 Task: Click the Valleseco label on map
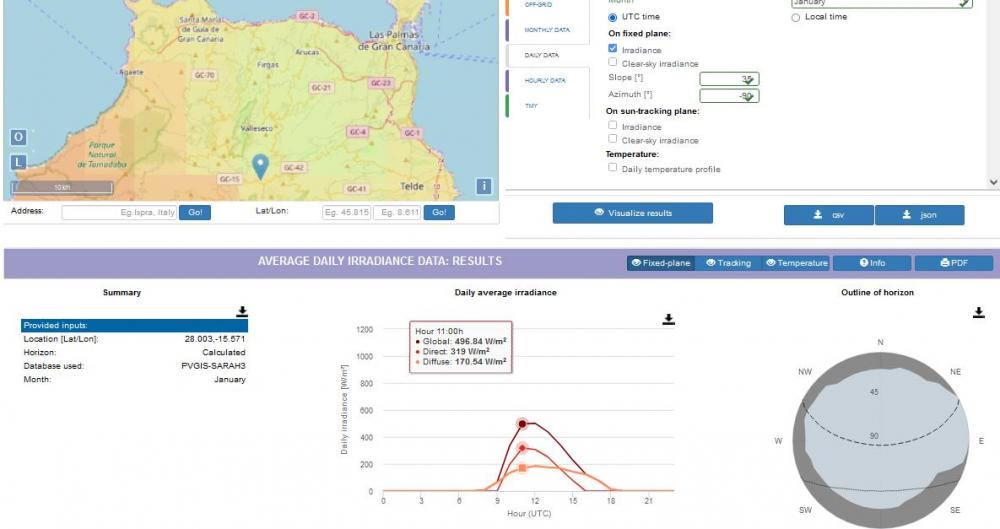(256, 128)
